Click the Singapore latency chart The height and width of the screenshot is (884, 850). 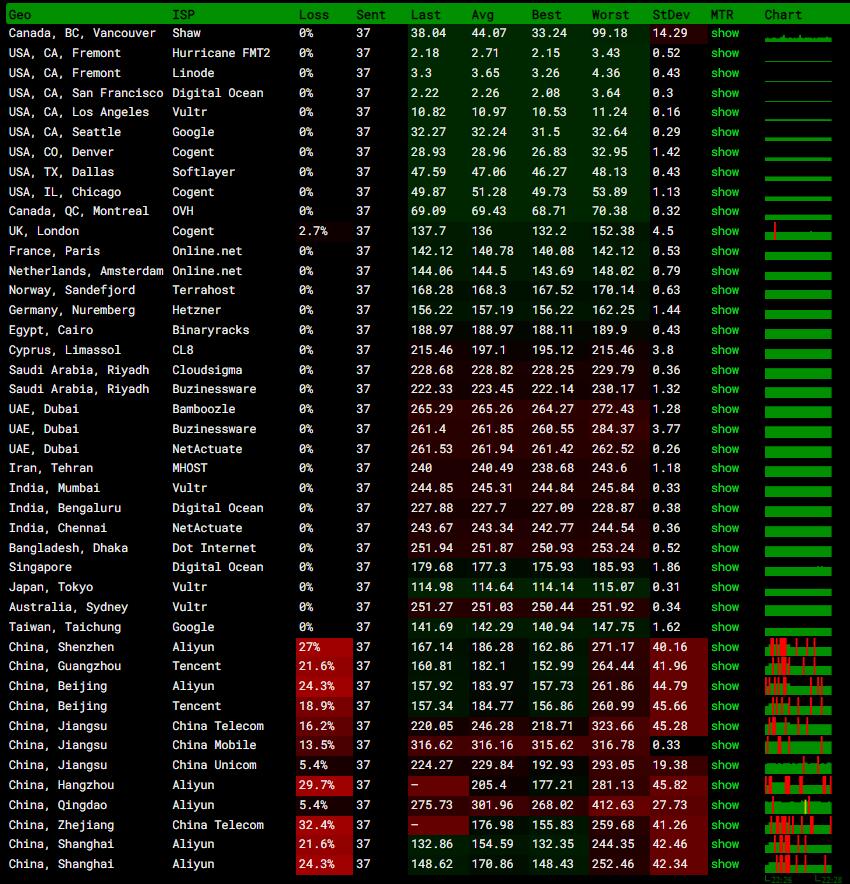[798, 570]
